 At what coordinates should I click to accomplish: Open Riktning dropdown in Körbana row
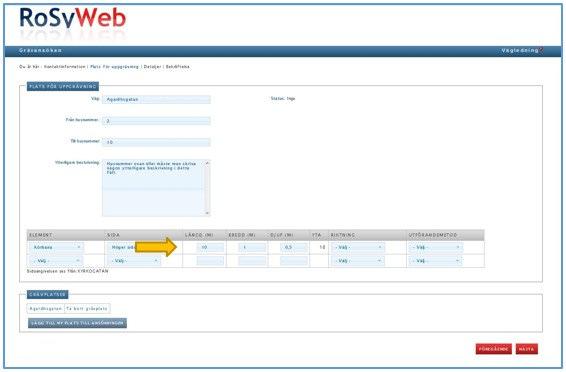[x=358, y=248]
